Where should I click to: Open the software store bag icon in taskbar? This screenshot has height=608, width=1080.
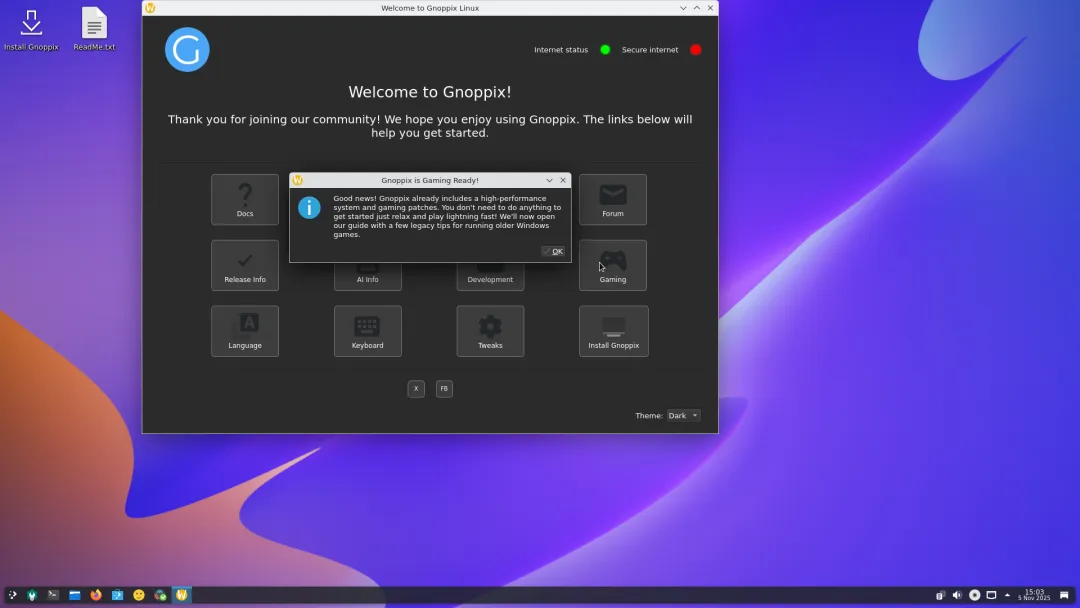pos(117,595)
